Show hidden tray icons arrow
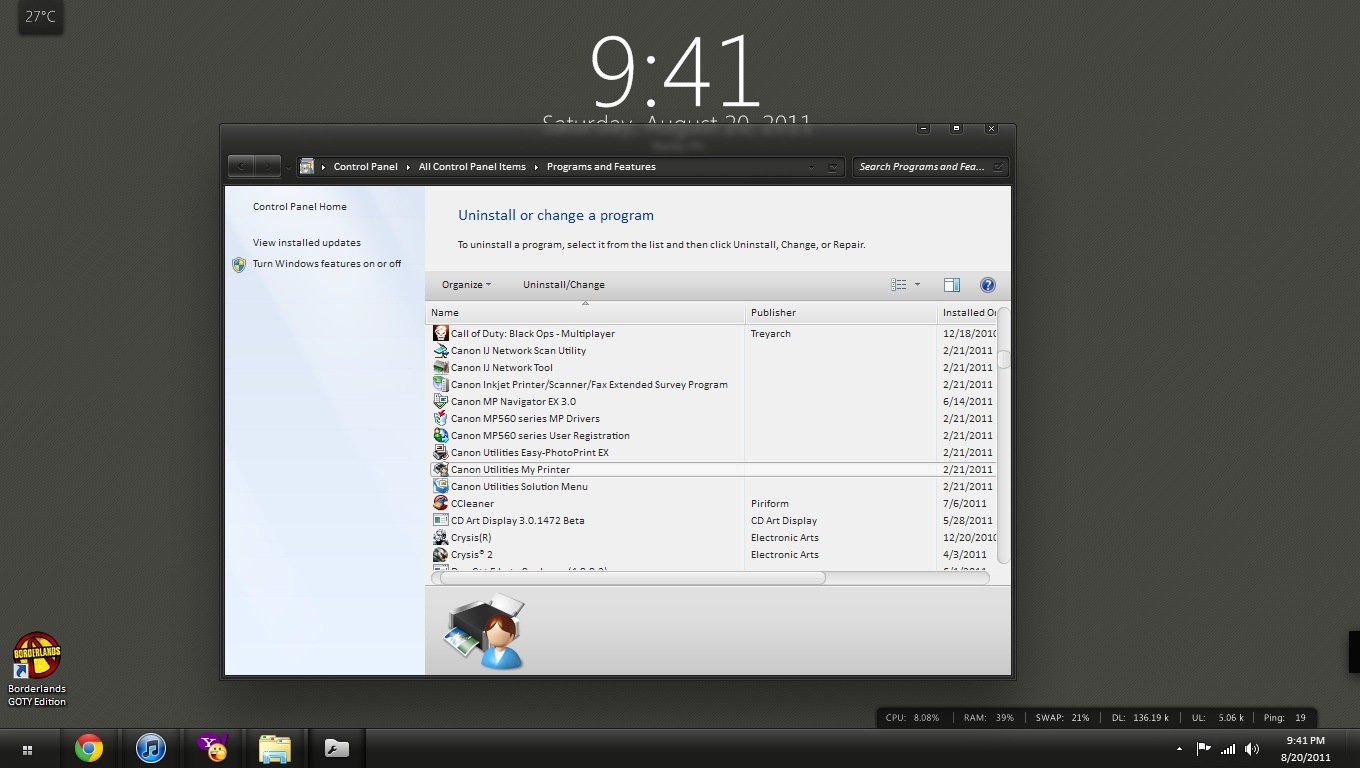1360x768 pixels. [1179, 748]
